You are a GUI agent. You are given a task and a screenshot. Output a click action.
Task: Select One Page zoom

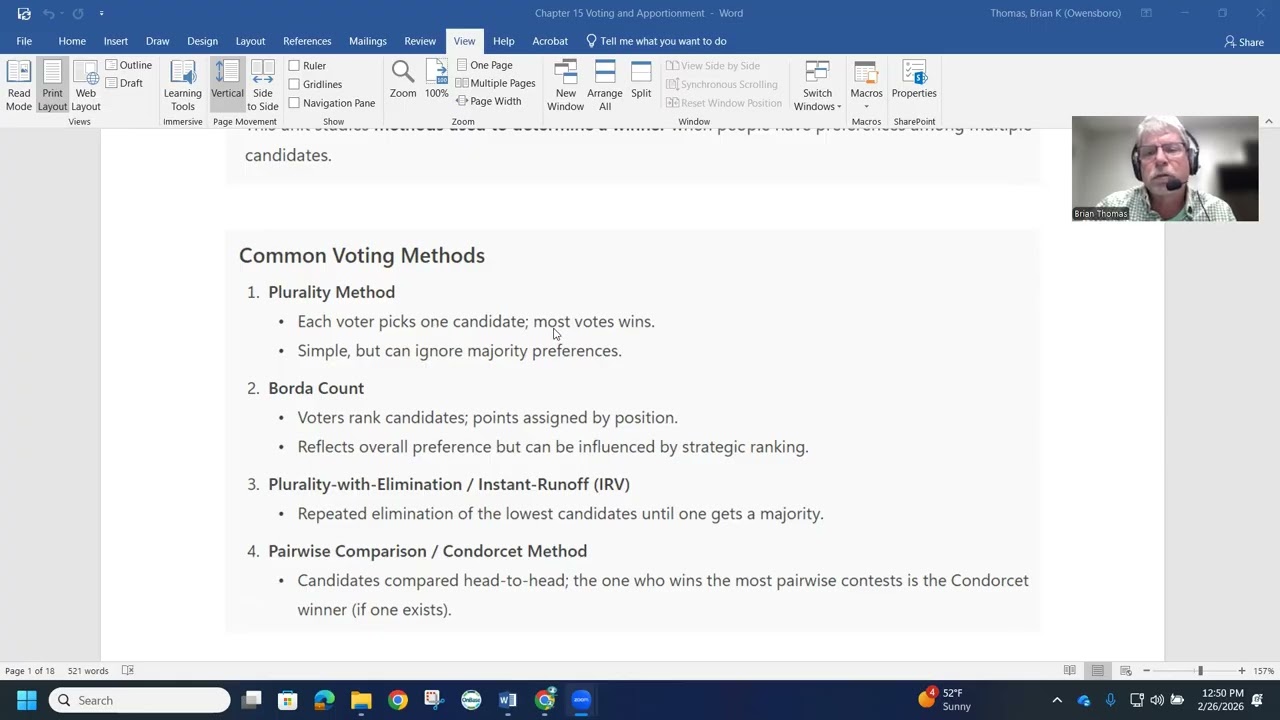pyautogui.click(x=484, y=65)
